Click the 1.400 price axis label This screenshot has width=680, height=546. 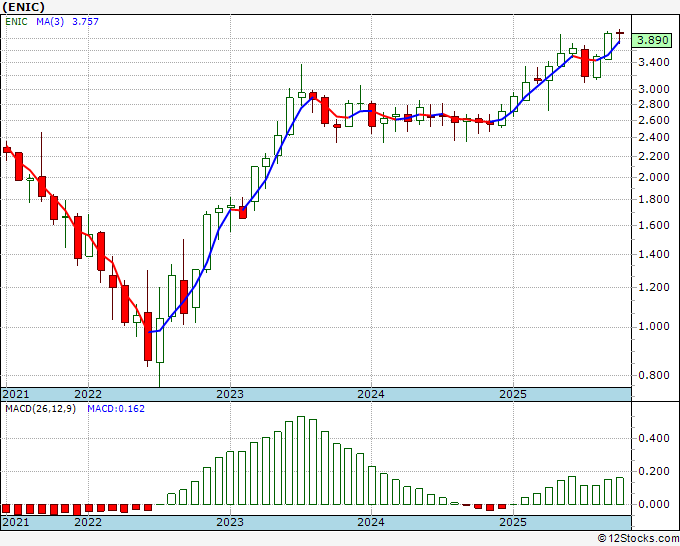pyautogui.click(x=654, y=254)
